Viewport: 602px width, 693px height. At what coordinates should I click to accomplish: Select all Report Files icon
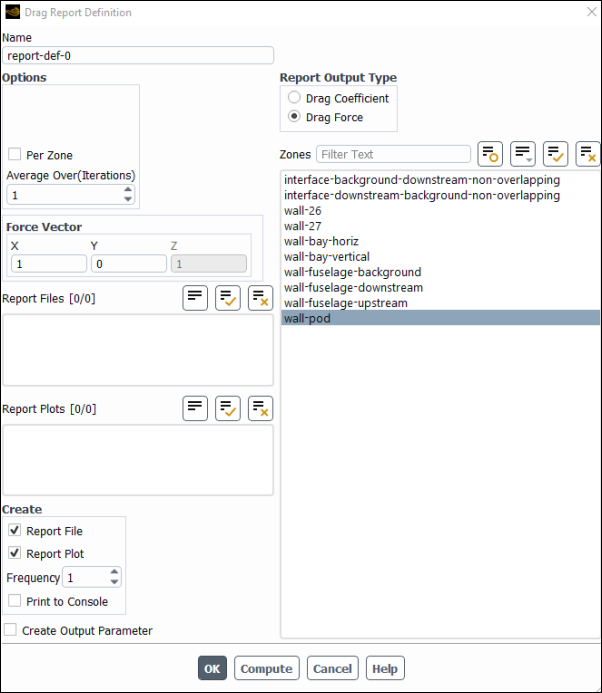click(x=228, y=298)
